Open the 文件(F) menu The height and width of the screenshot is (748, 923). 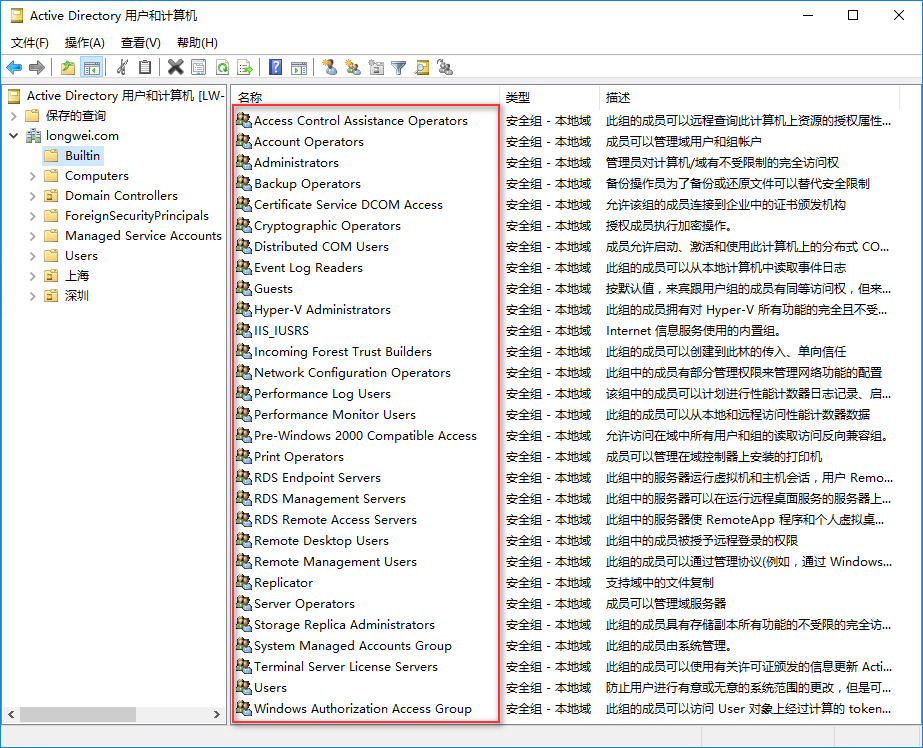pos(30,42)
